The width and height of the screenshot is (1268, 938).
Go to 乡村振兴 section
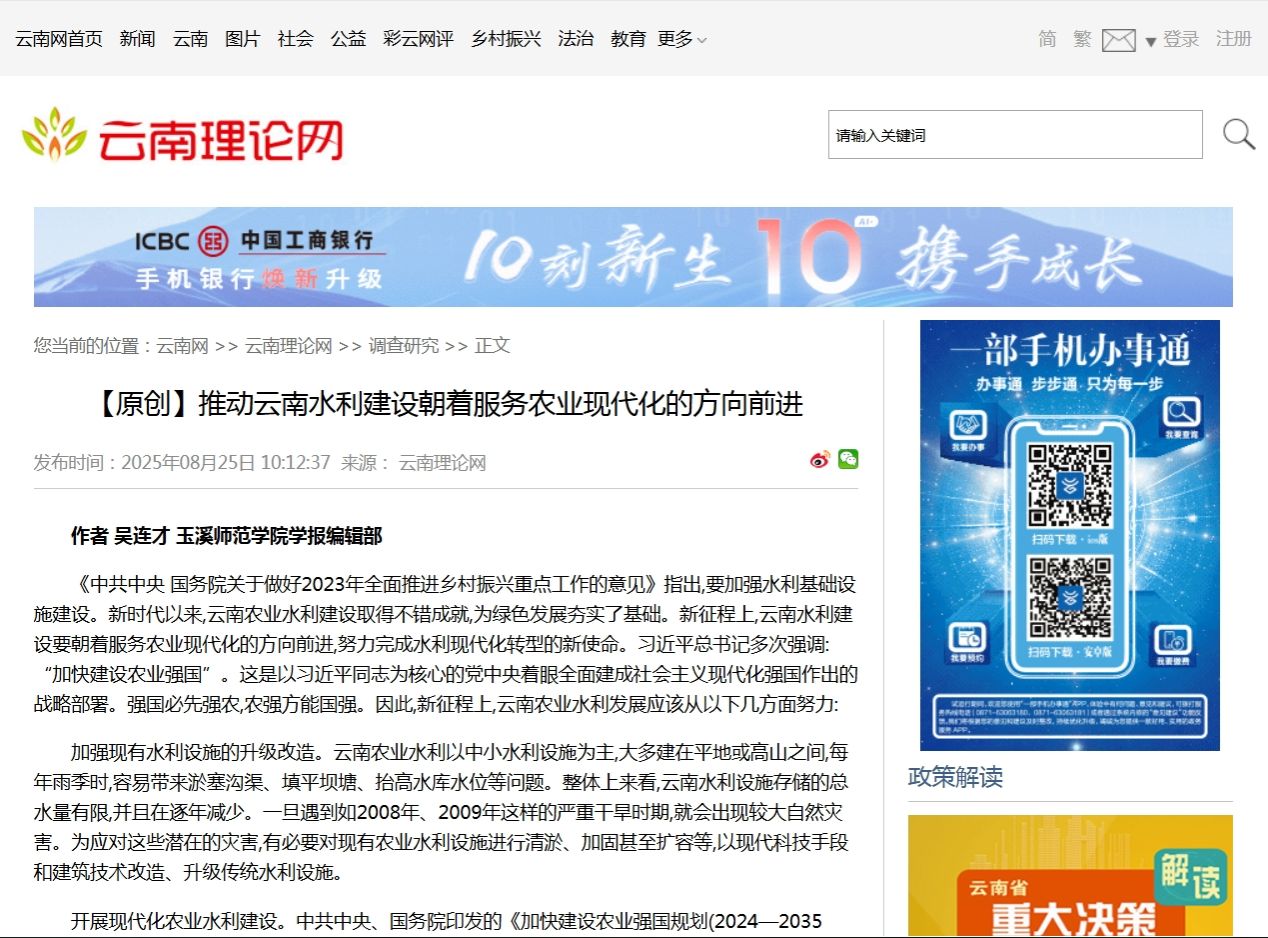(x=506, y=39)
